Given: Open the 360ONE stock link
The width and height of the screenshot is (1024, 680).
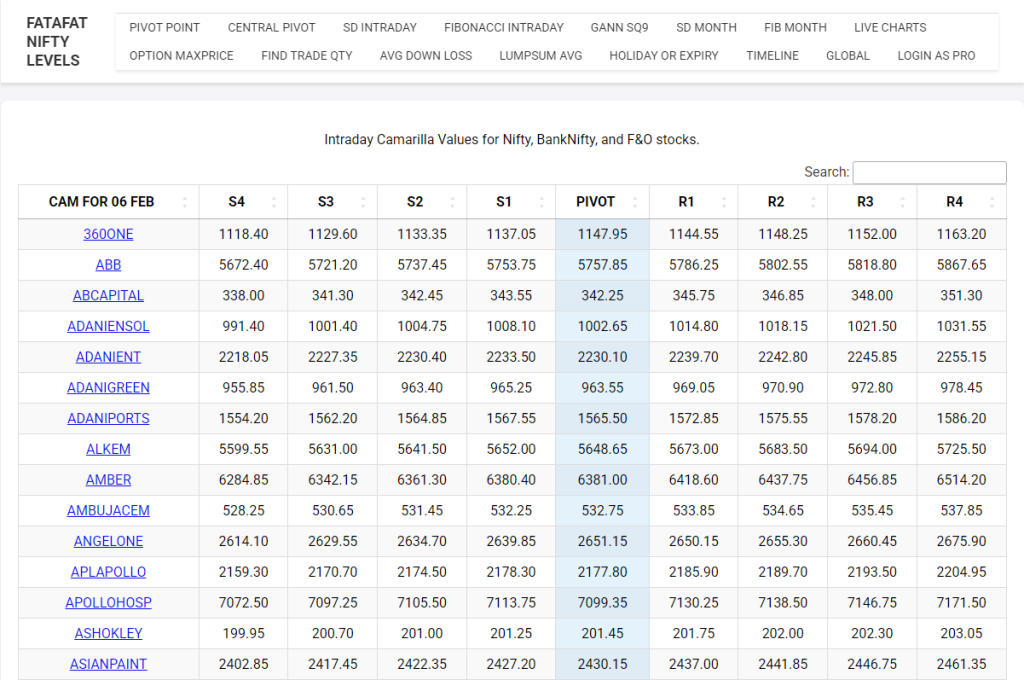Looking at the screenshot, I should 108,234.
